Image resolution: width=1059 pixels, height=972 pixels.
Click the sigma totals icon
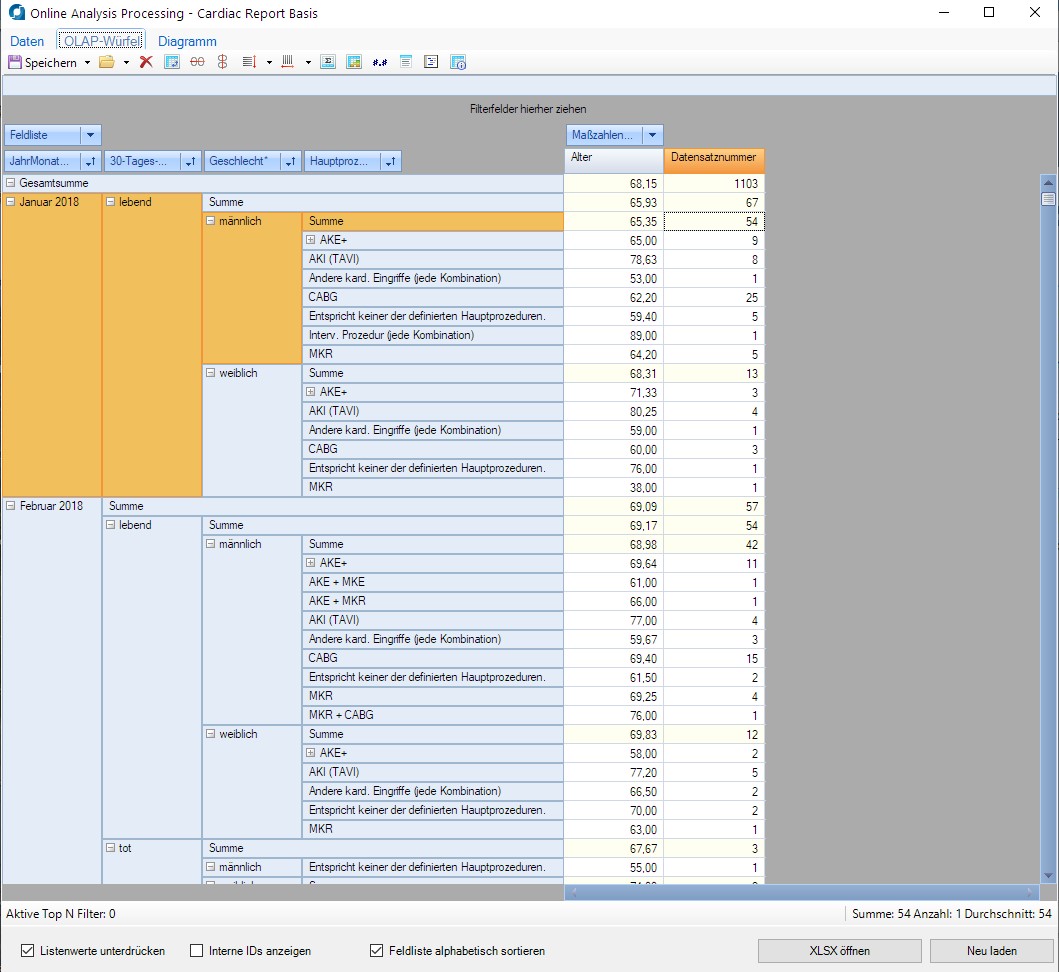[x=328, y=62]
